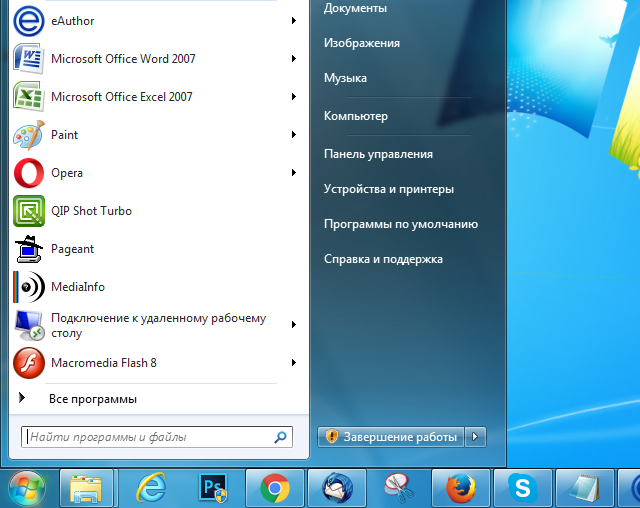Expand Excel 2007 recent files arrow
Screen dimensions: 640x508
[293, 97]
